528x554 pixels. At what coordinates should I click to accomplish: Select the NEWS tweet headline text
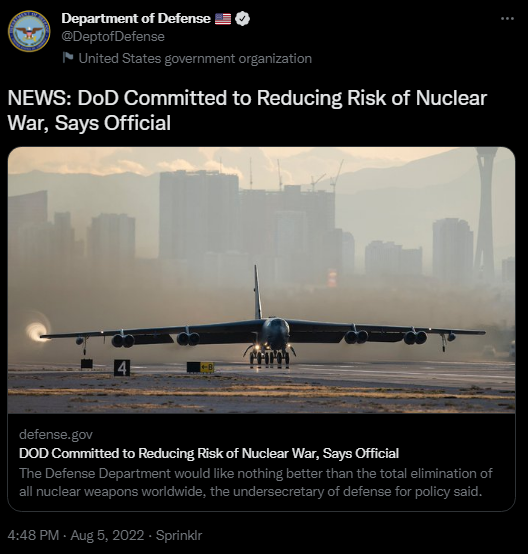[247, 111]
